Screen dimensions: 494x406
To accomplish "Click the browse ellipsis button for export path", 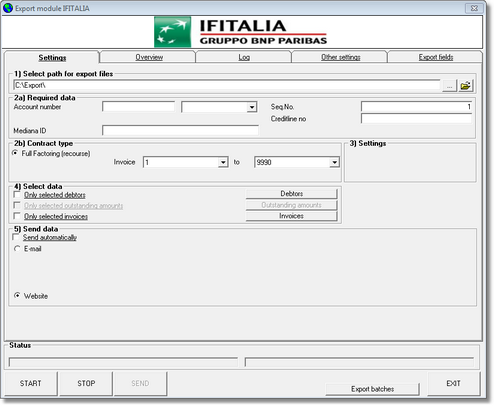I will [449, 86].
